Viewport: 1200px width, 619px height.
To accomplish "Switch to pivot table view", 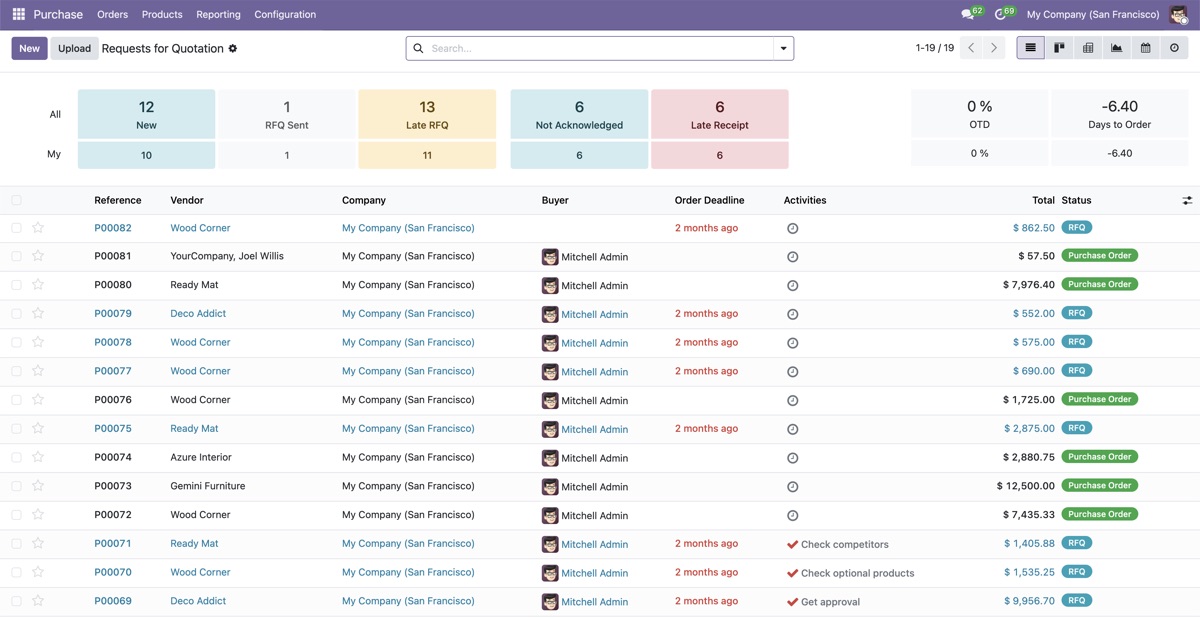I will coord(1088,47).
